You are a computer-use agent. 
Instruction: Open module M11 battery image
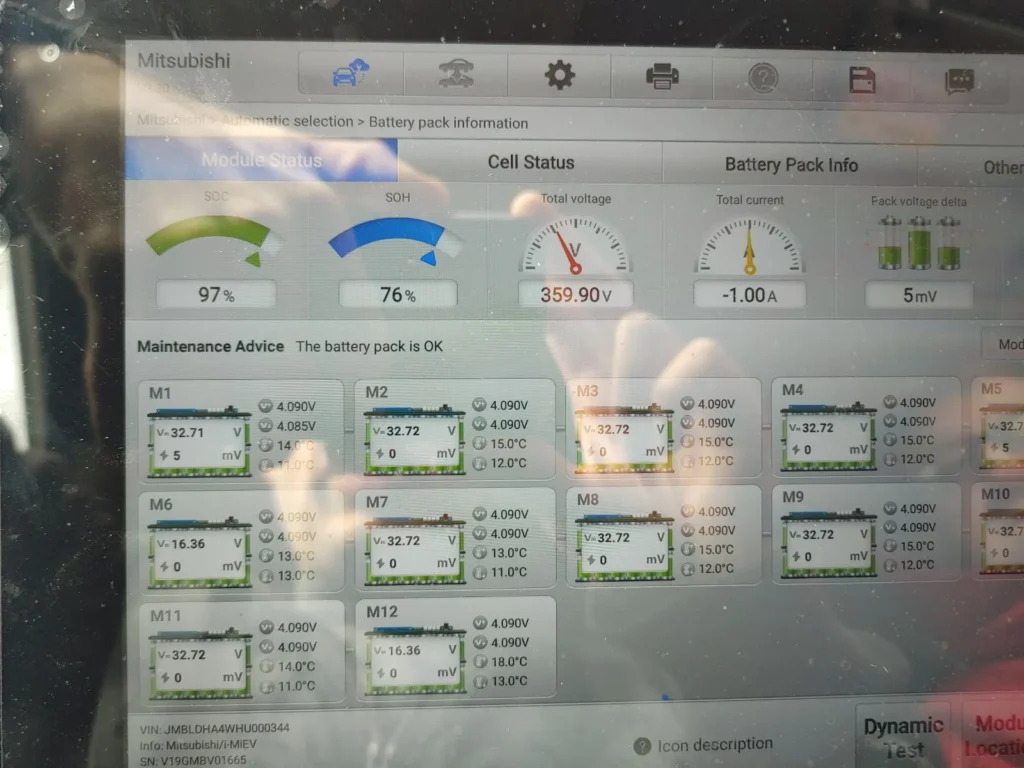[200, 664]
